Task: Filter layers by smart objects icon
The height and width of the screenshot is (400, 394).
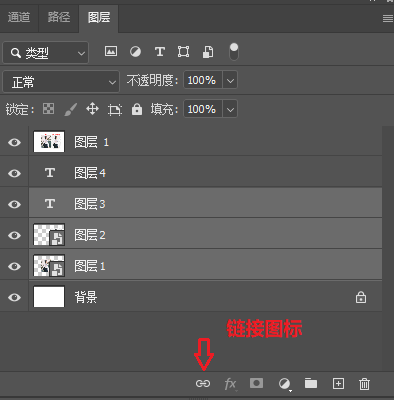Action: point(208,52)
